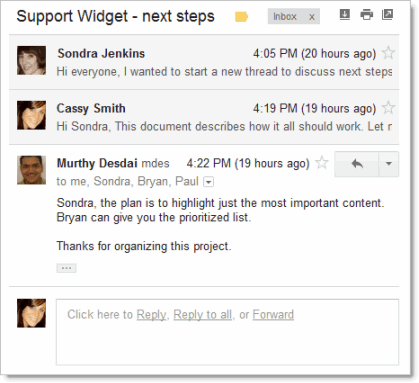This screenshot has height=383, width=419.
Task: Click Sondra Jenkins' profile photo
Action: (x=32, y=60)
